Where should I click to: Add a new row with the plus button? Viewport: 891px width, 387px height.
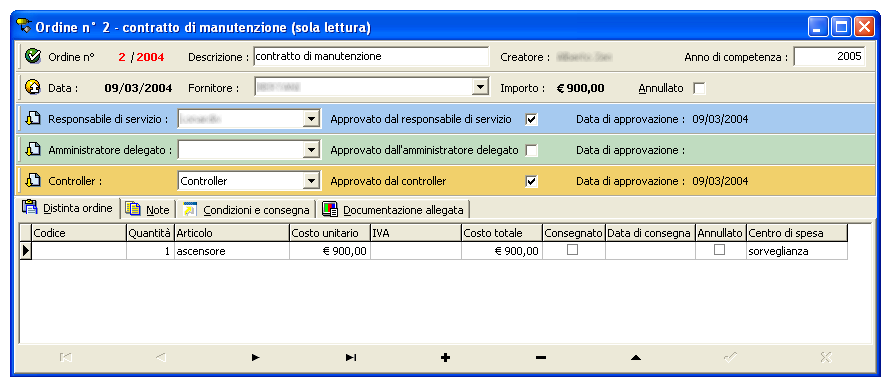(x=446, y=357)
